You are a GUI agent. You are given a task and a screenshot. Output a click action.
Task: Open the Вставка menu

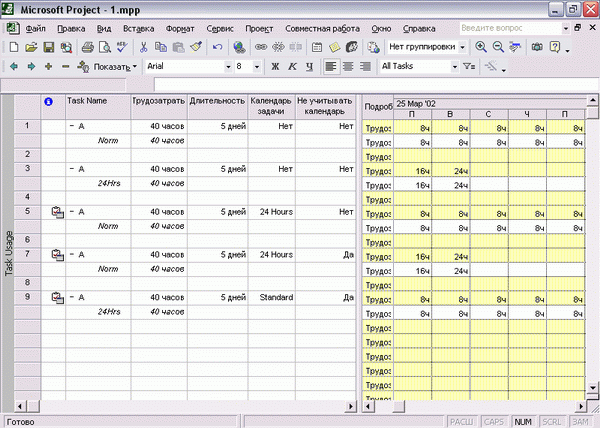(139, 29)
